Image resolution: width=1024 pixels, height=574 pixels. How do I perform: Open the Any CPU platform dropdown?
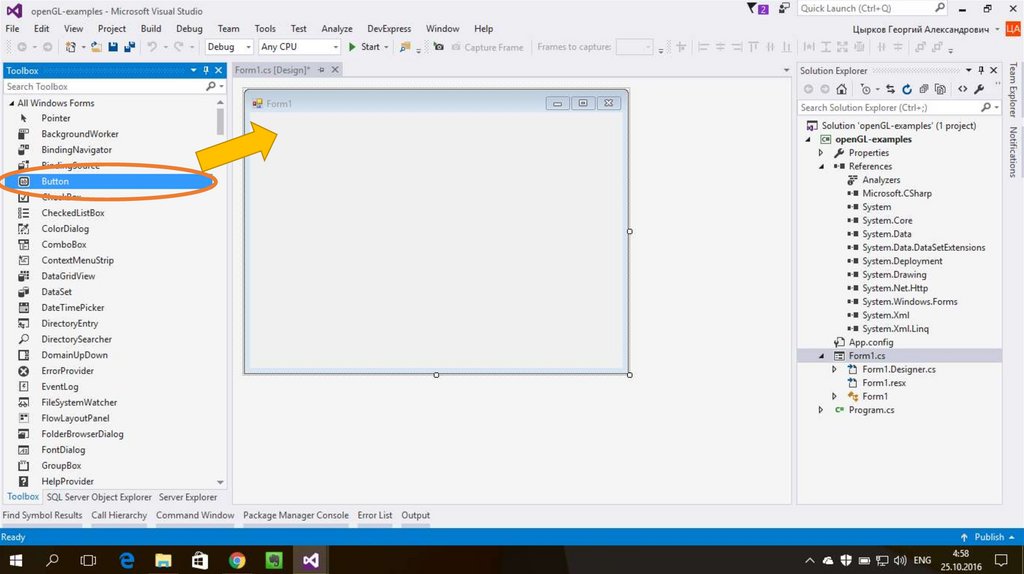[299, 47]
